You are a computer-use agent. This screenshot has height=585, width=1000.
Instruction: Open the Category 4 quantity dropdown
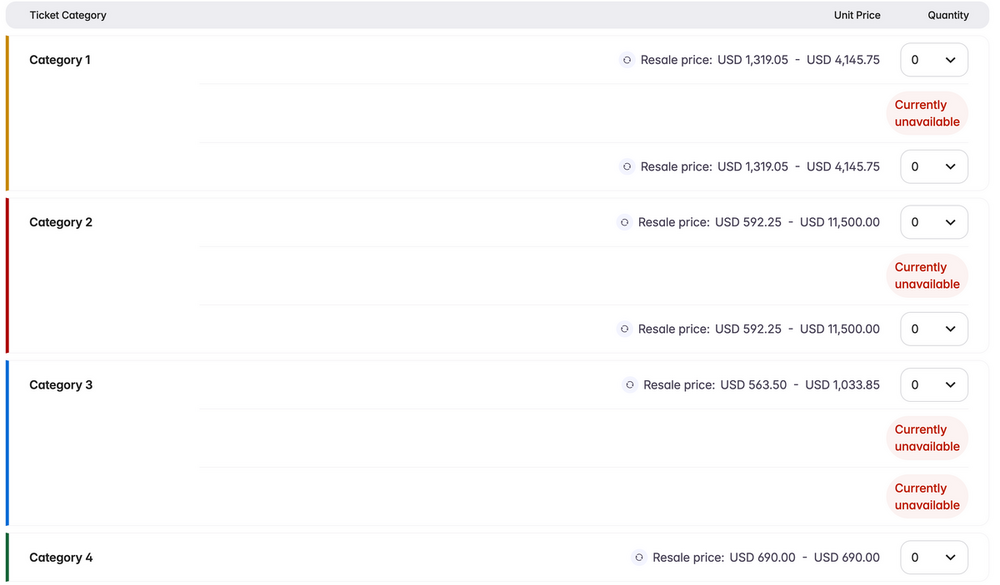coord(934,558)
